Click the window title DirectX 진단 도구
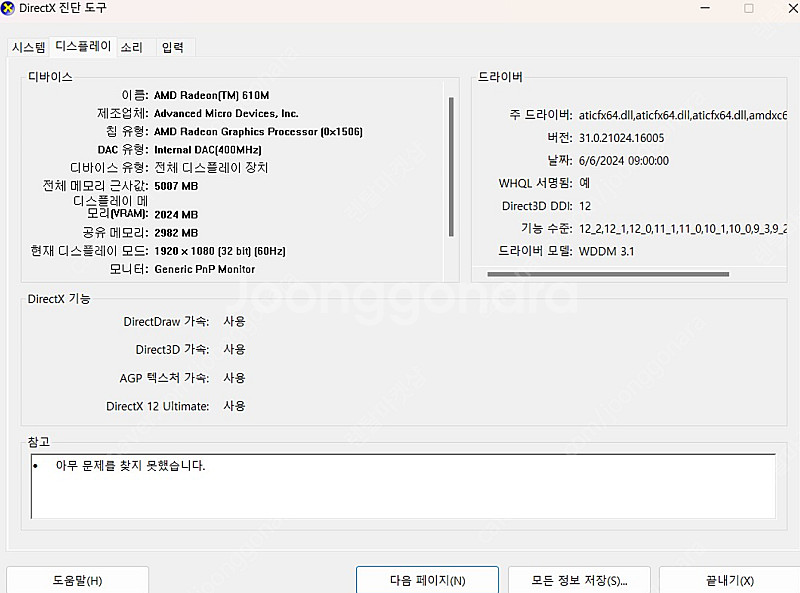 click(x=62, y=8)
